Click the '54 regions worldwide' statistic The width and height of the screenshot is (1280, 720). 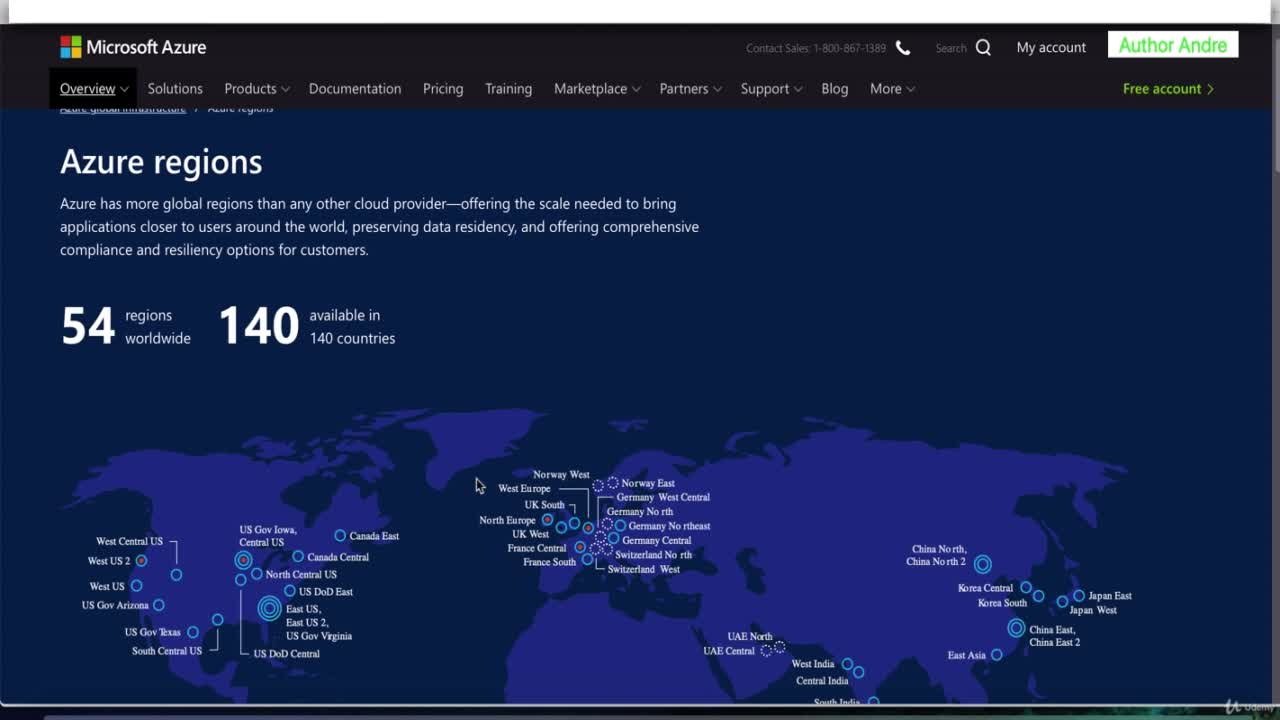126,326
